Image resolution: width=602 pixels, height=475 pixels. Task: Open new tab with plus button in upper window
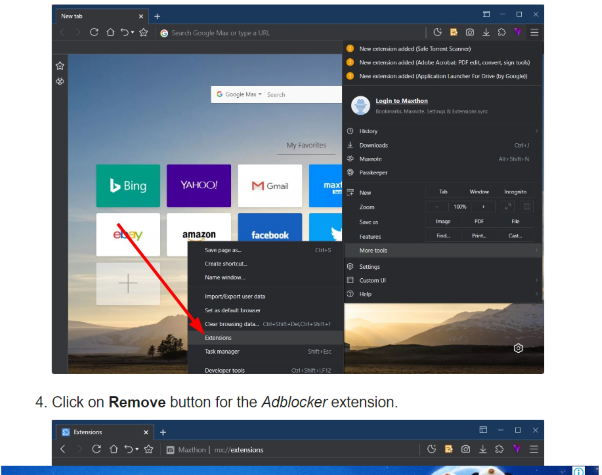[x=157, y=16]
